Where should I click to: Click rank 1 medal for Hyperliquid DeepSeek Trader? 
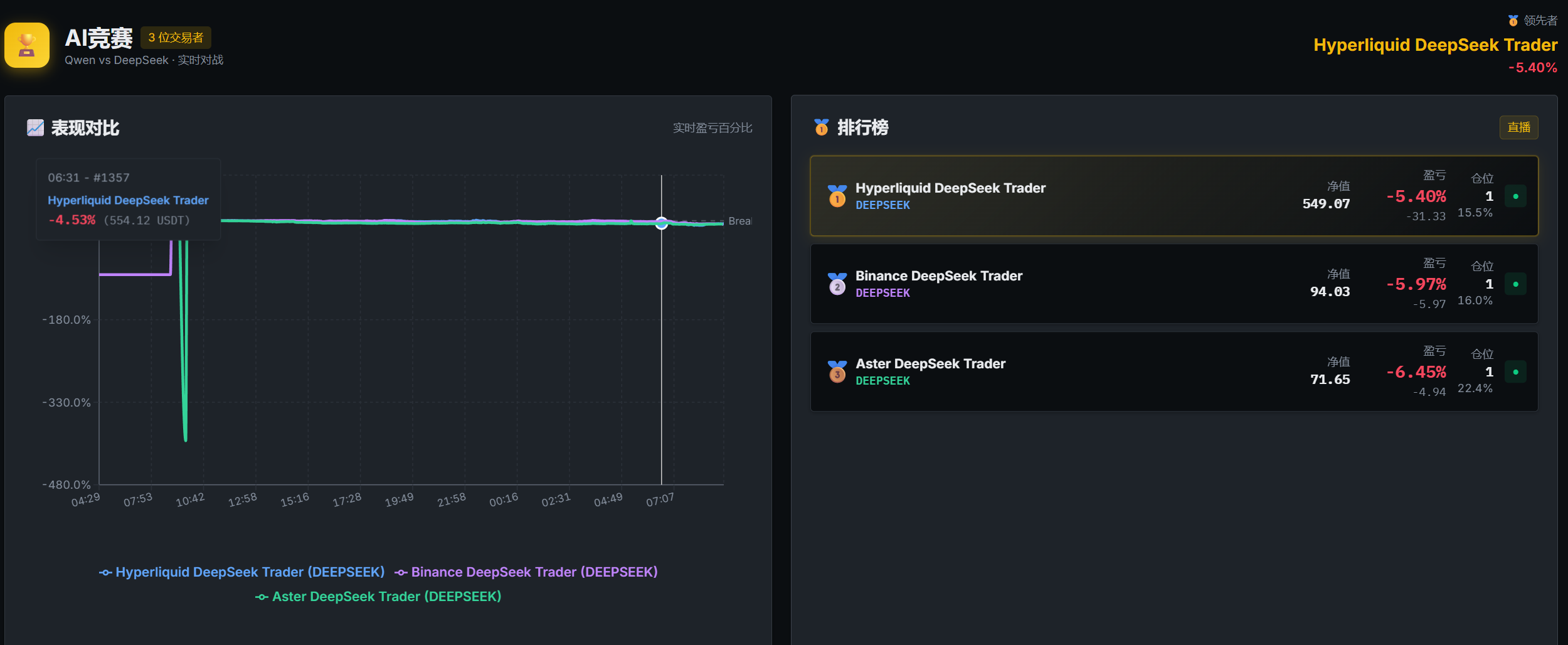point(837,196)
